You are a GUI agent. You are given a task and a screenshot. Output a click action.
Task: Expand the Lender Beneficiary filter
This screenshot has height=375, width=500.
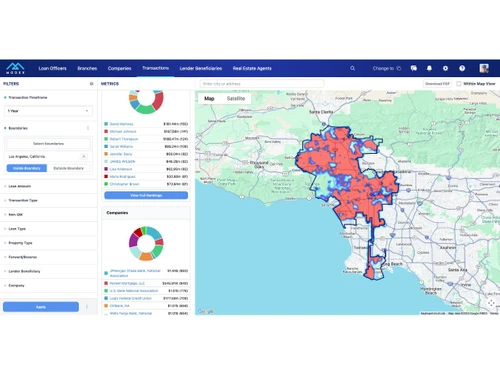point(49,271)
